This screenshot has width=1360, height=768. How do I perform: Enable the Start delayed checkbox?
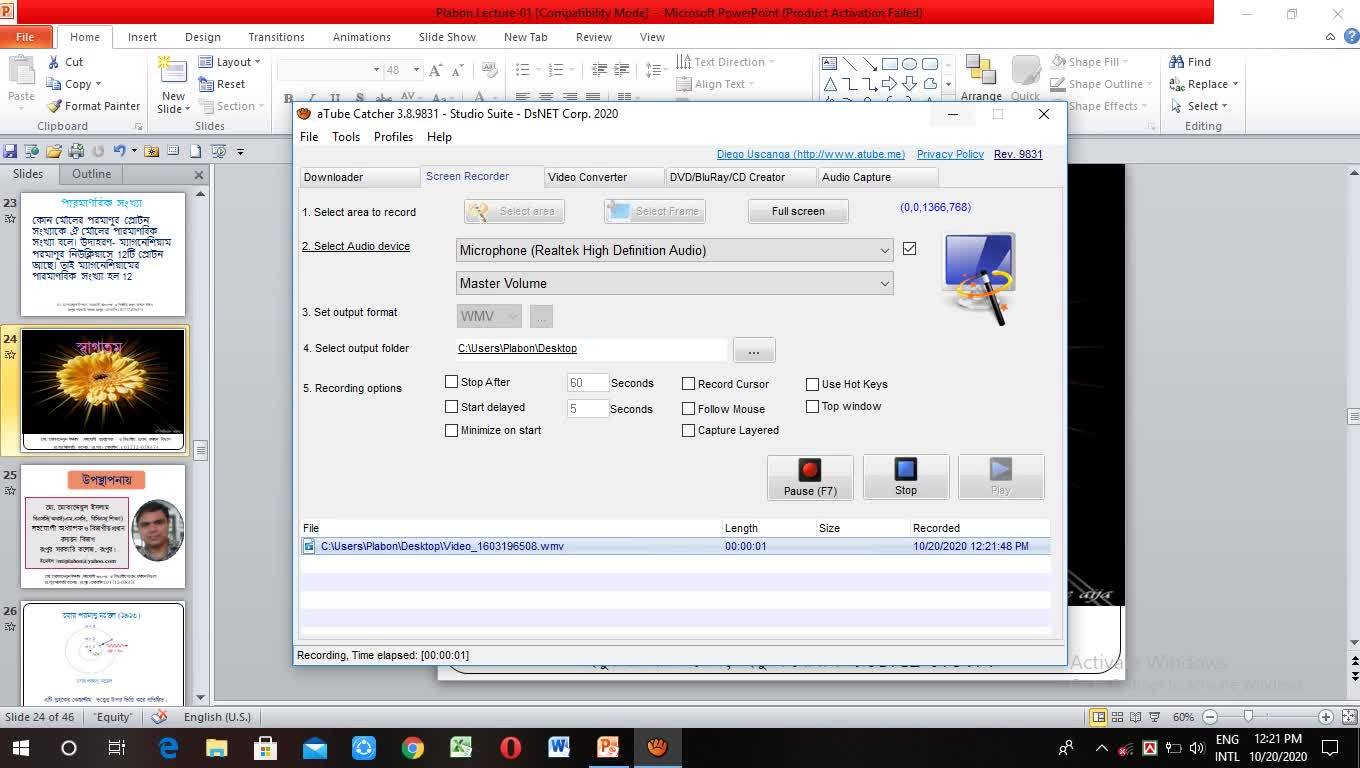(451, 407)
